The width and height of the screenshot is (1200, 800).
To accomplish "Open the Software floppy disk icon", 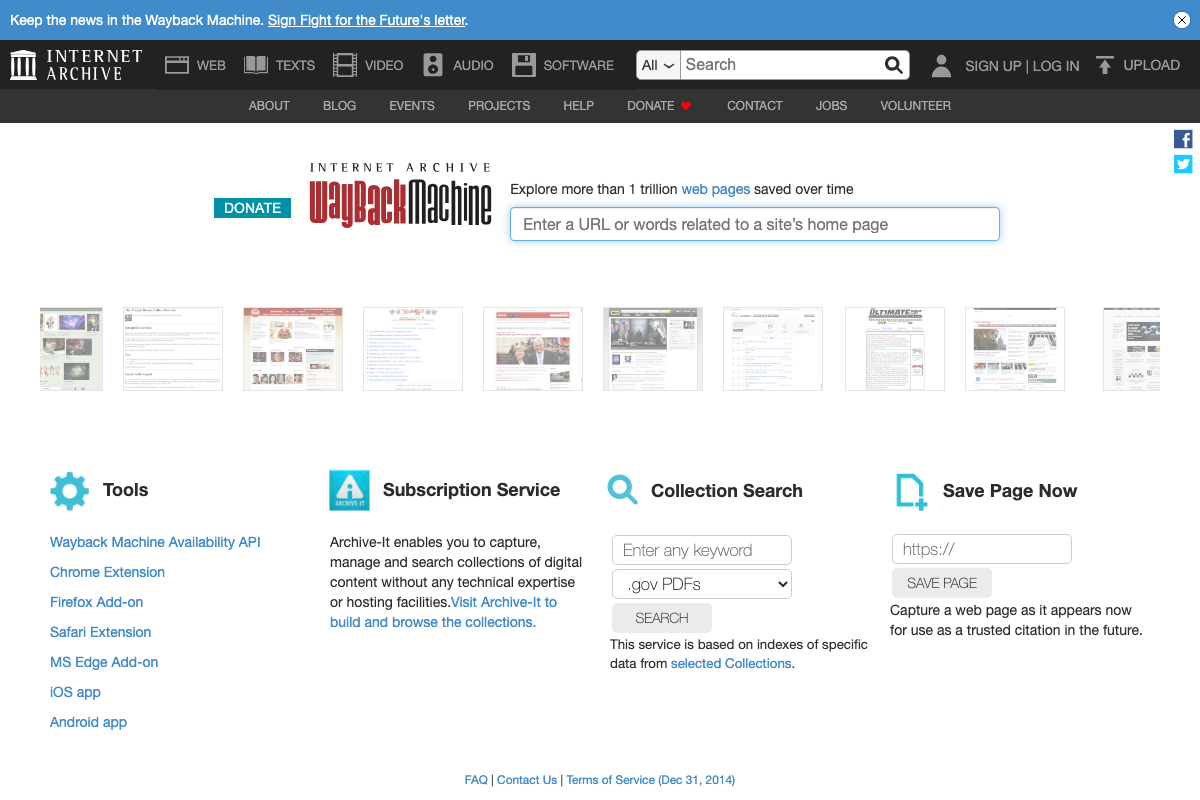I will pyautogui.click(x=524, y=65).
